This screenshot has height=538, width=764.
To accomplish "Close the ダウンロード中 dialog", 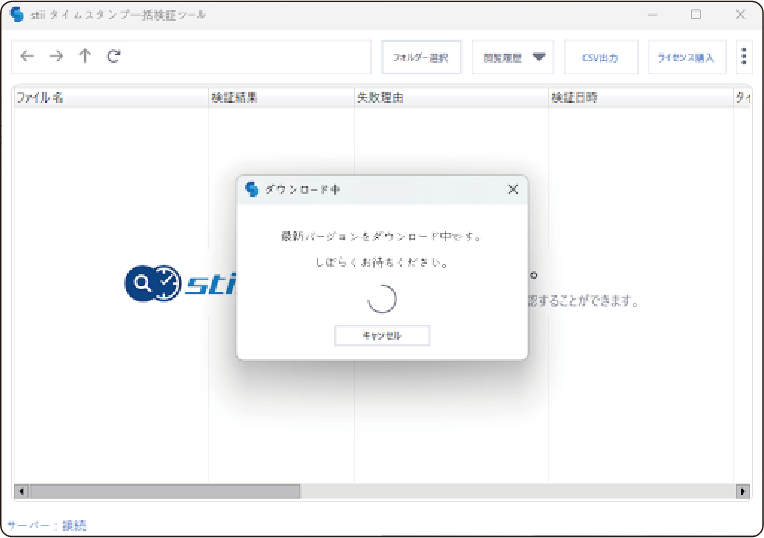I will 513,189.
